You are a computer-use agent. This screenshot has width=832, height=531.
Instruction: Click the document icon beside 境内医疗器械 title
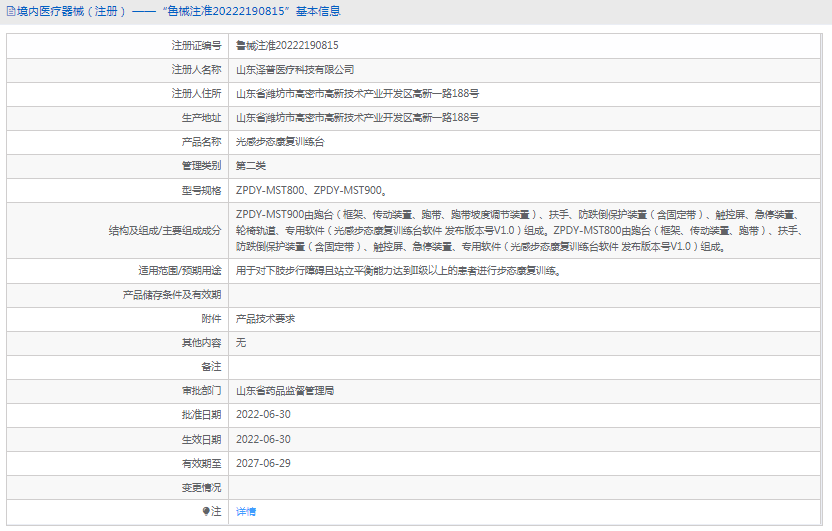(x=11, y=11)
